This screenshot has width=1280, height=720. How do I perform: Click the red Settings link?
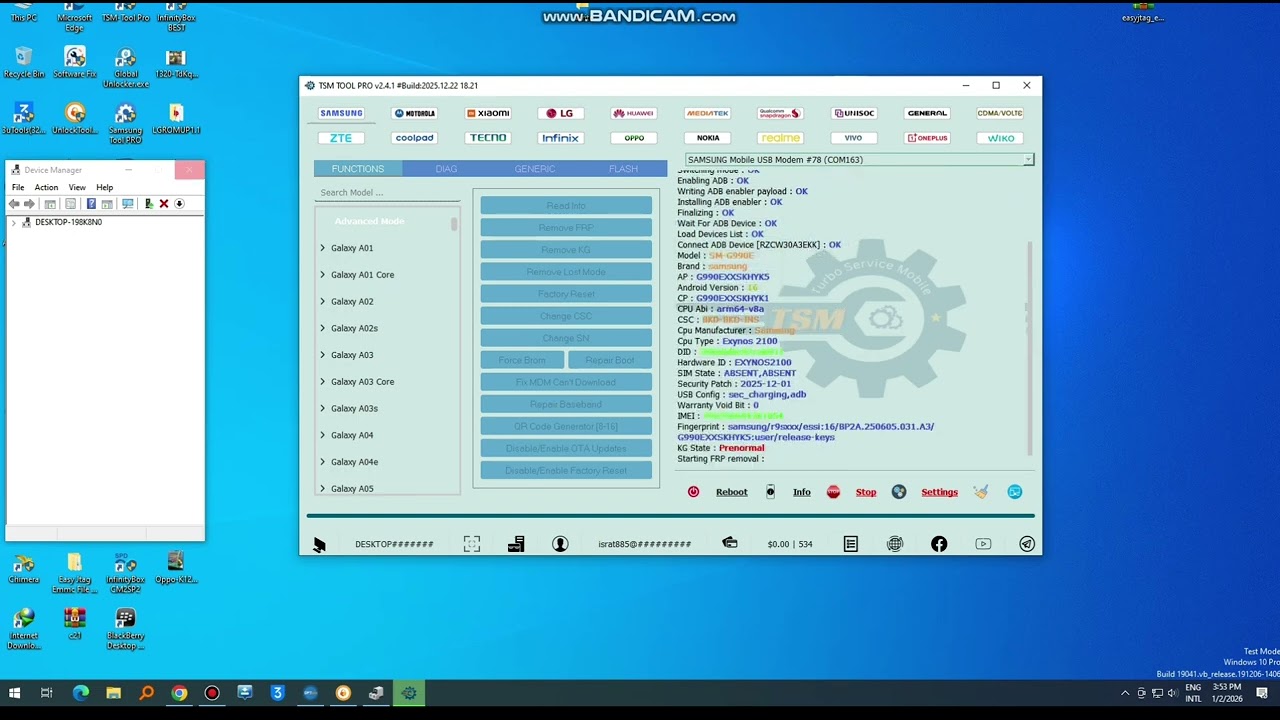939,492
